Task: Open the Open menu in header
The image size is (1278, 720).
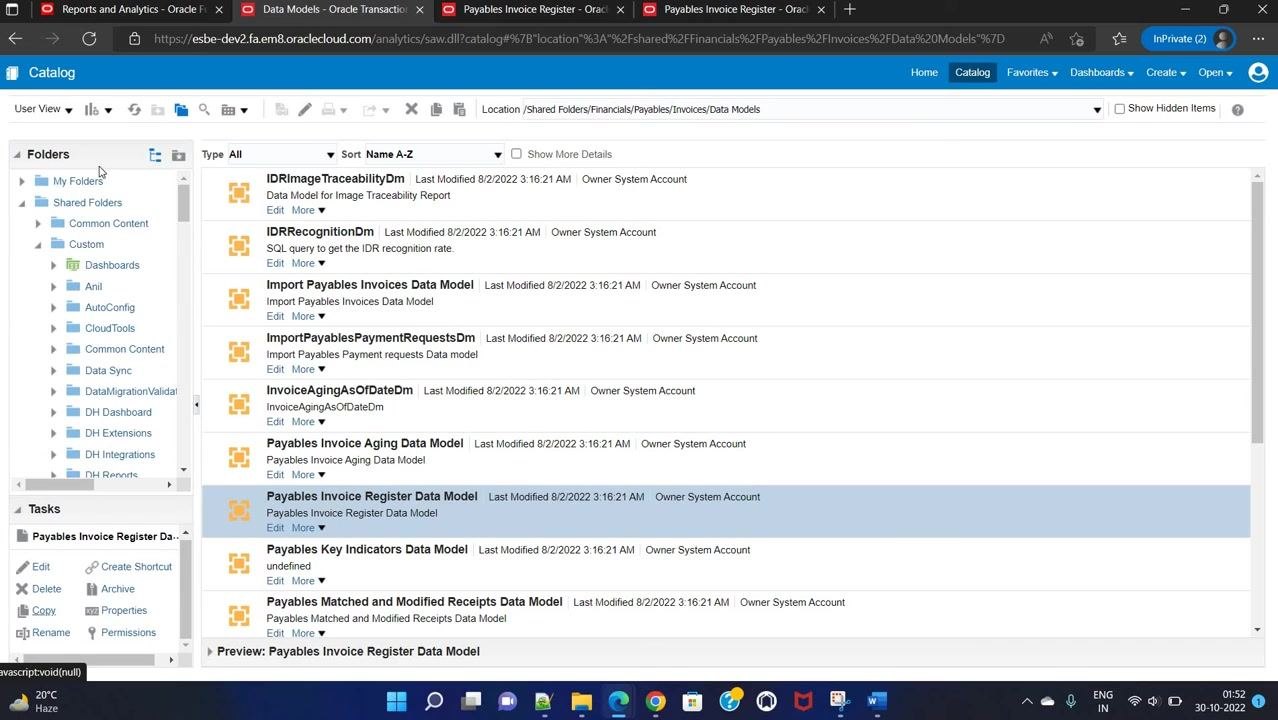Action: 1215,72
